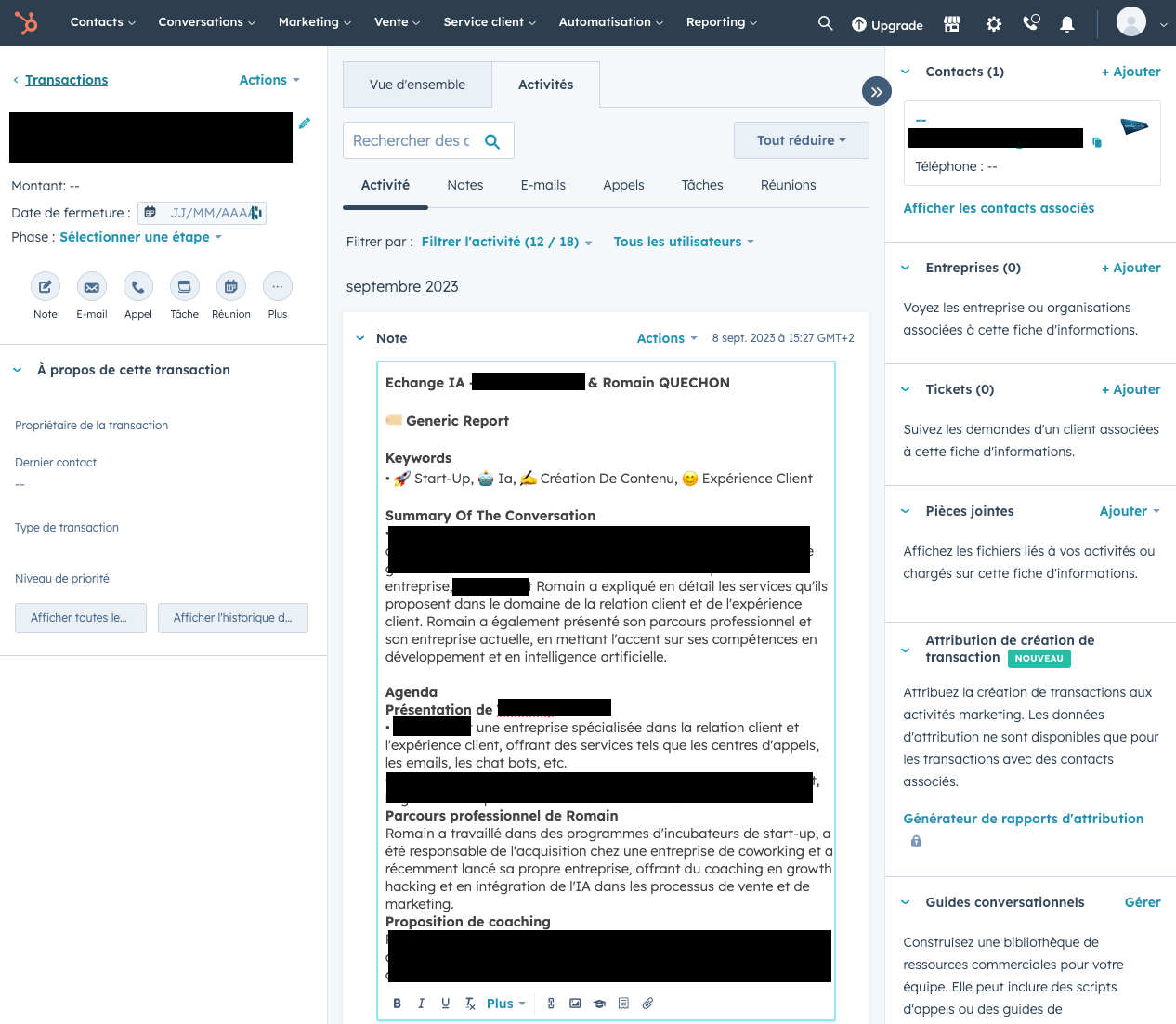Expand the Tout réduire dropdown
1176x1024 pixels.
(x=801, y=140)
